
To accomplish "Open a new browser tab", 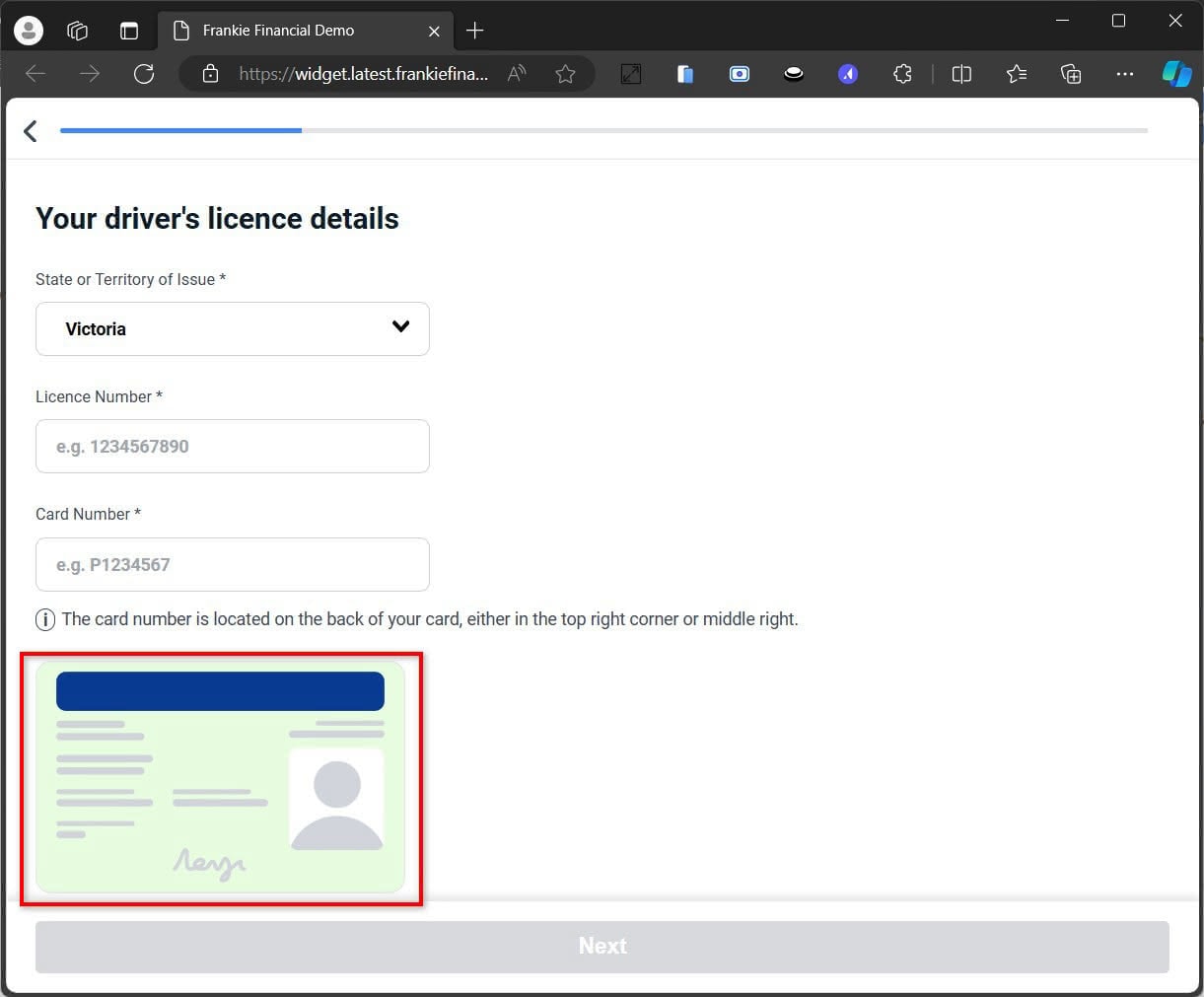I will click(x=474, y=30).
